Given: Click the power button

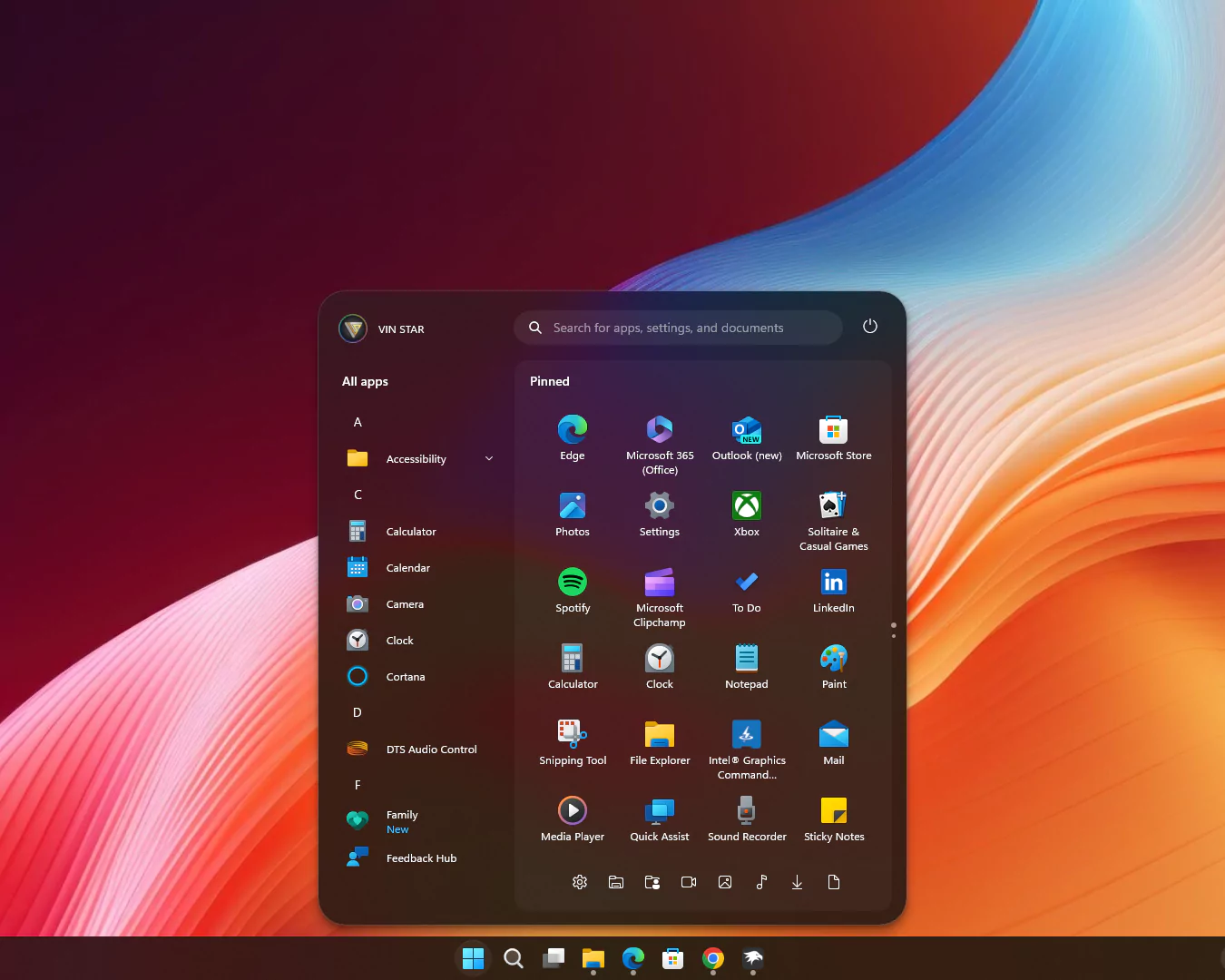Looking at the screenshot, I should point(870,327).
